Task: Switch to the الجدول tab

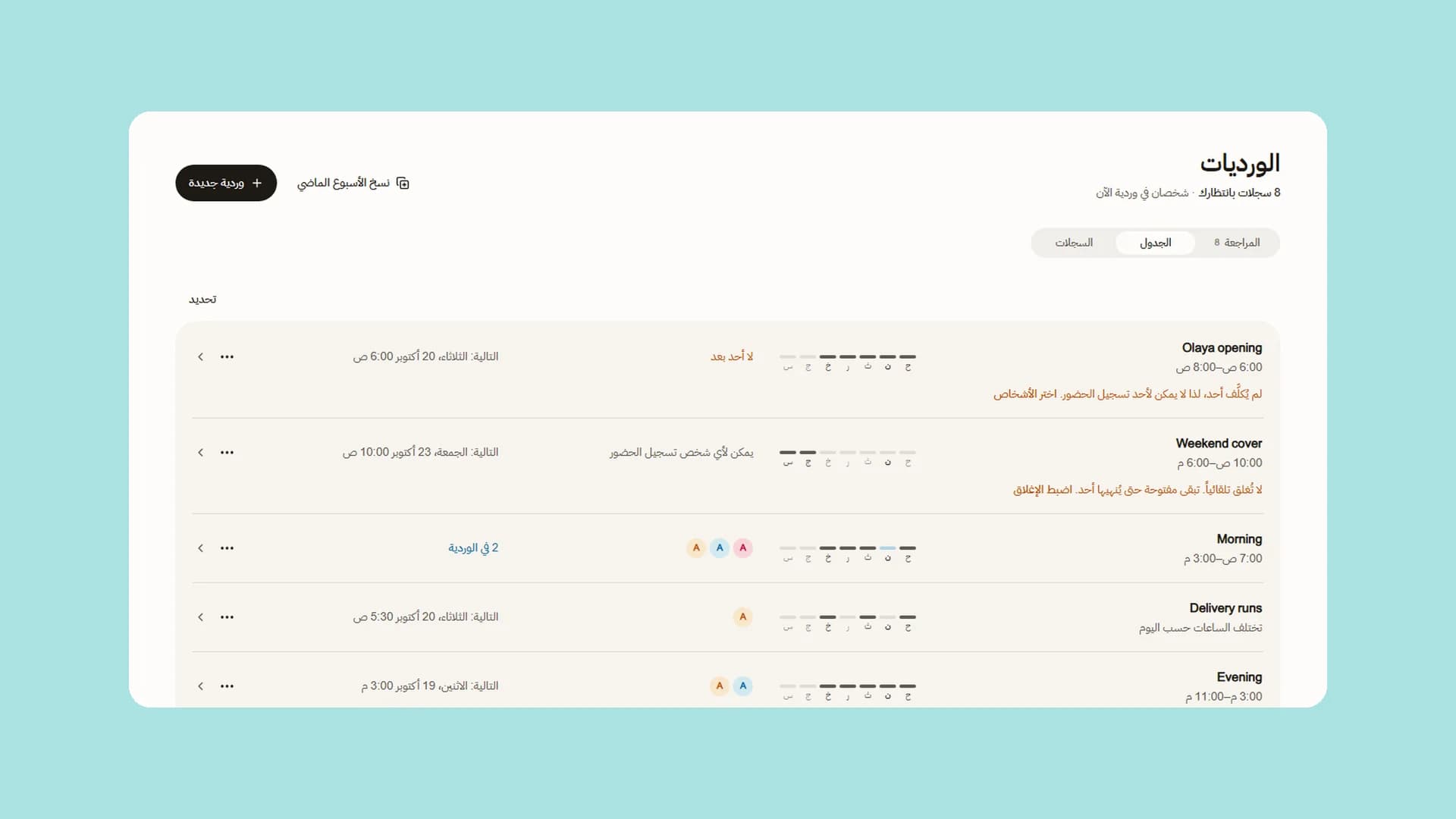Action: click(1155, 243)
